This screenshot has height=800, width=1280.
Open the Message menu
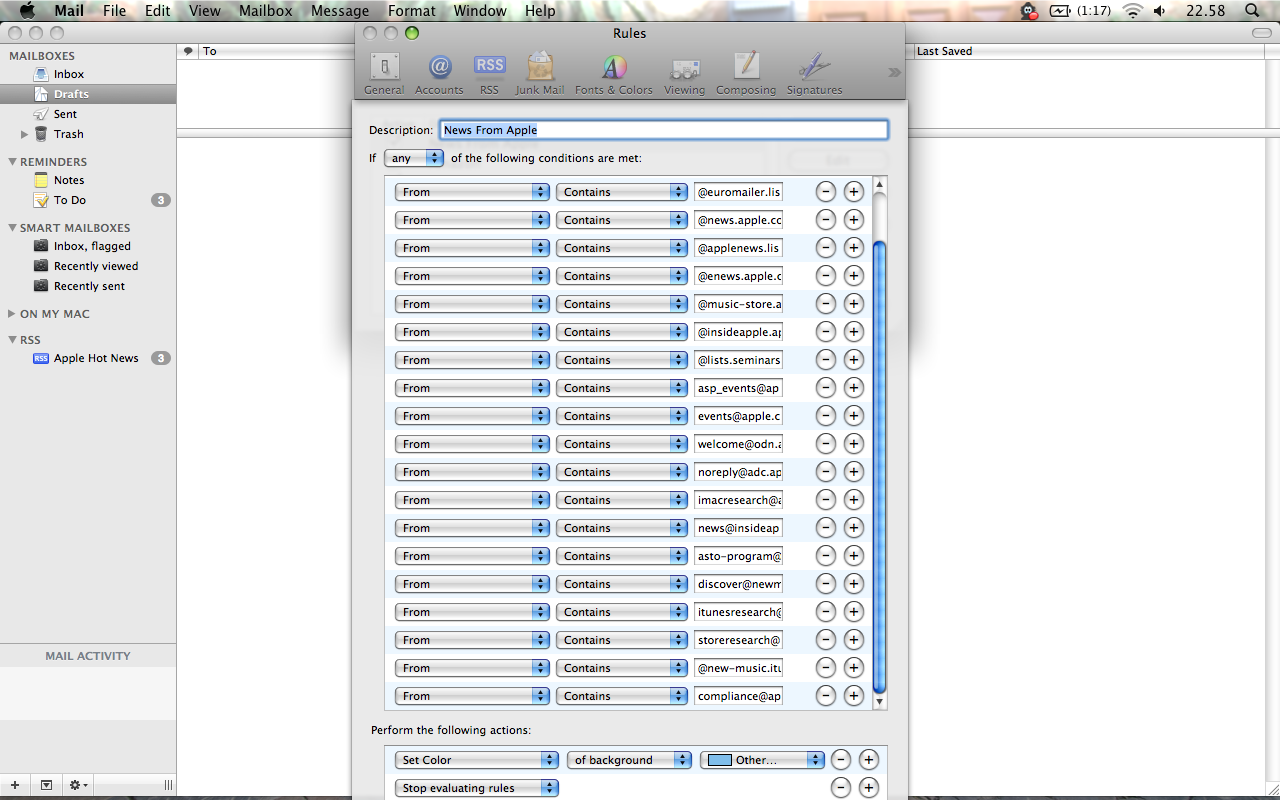[340, 11]
